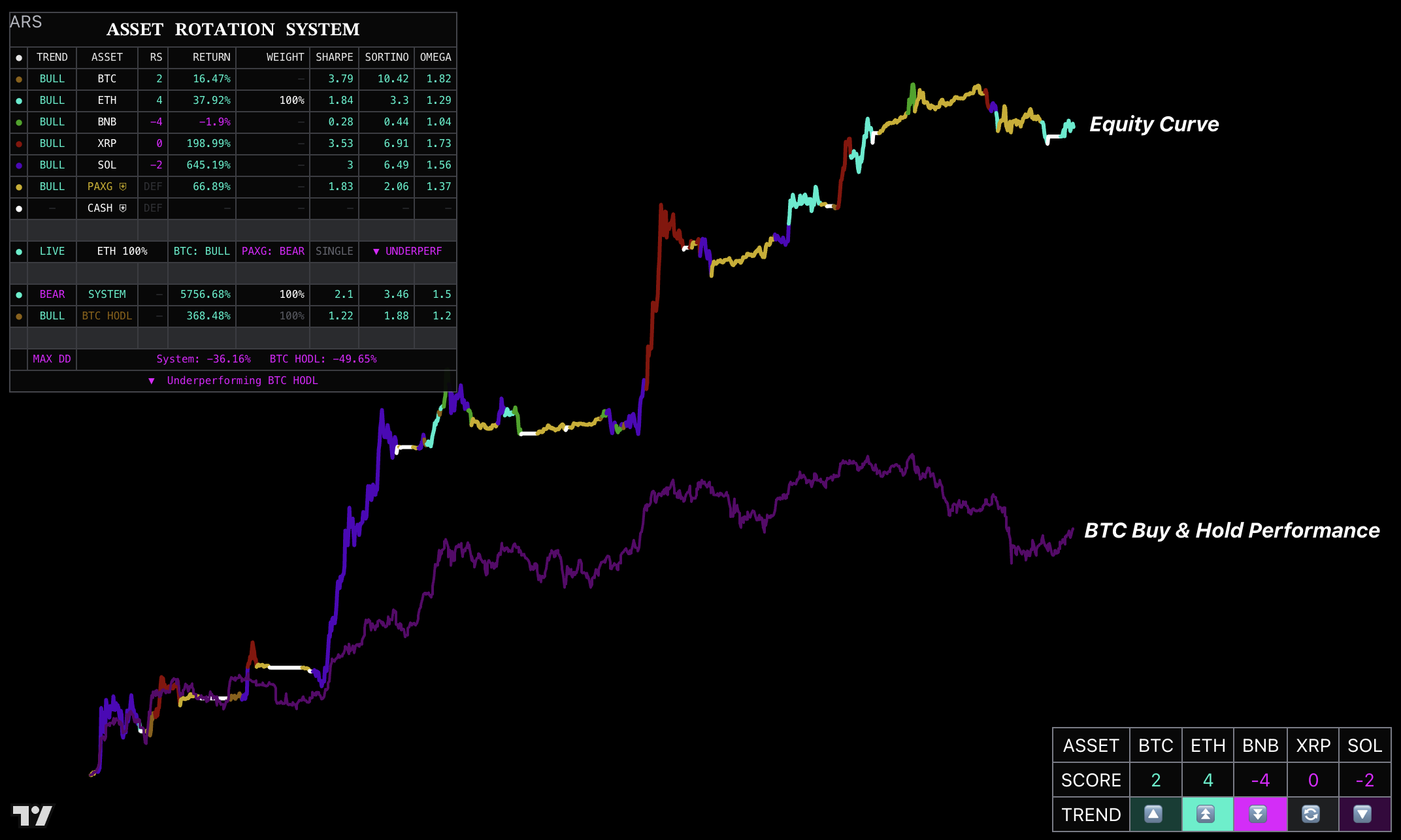The height and width of the screenshot is (840, 1401).
Task: Collapse the ARS panel label
Action: 25,22
